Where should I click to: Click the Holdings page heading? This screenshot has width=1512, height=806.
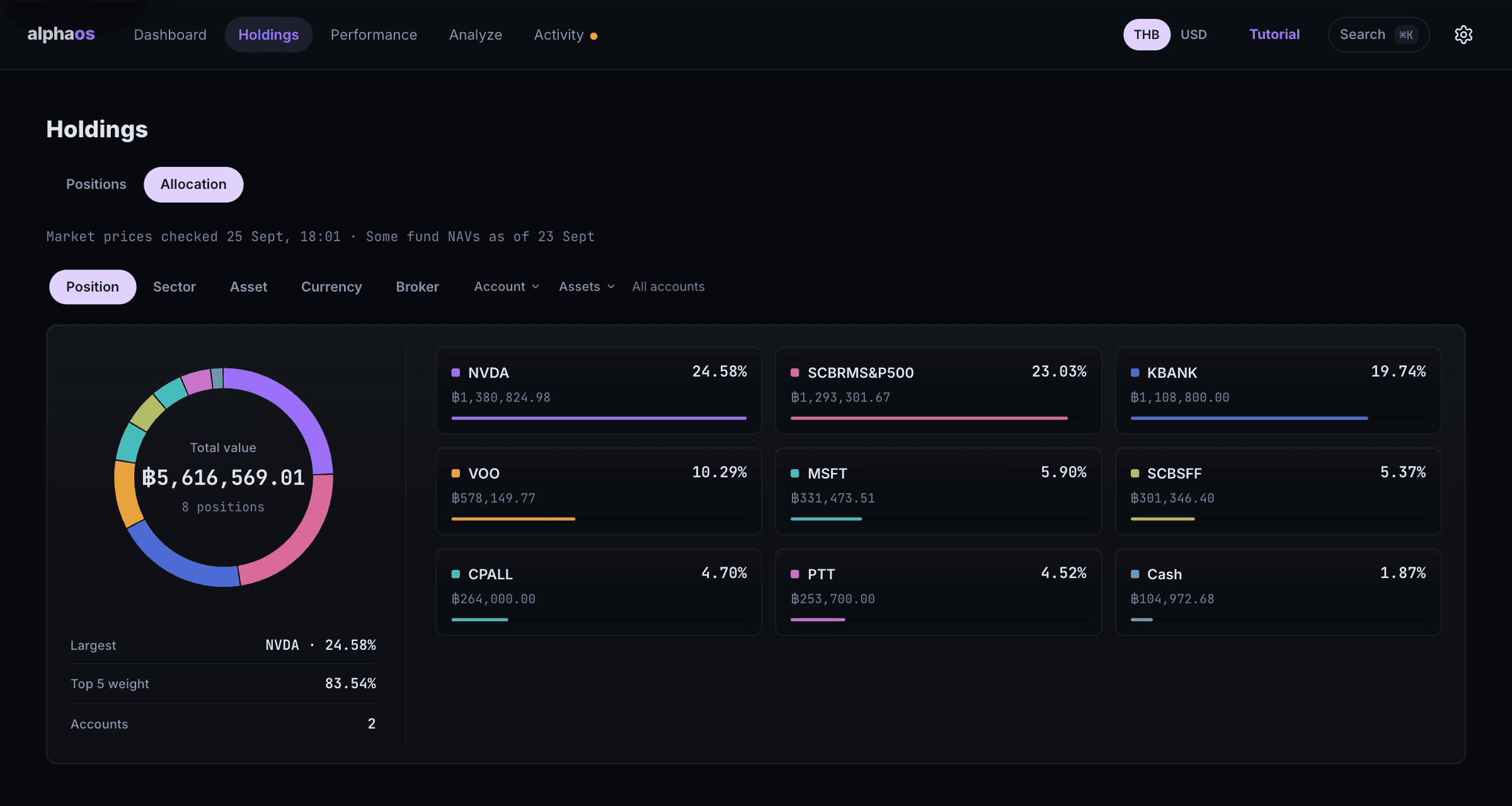point(97,129)
